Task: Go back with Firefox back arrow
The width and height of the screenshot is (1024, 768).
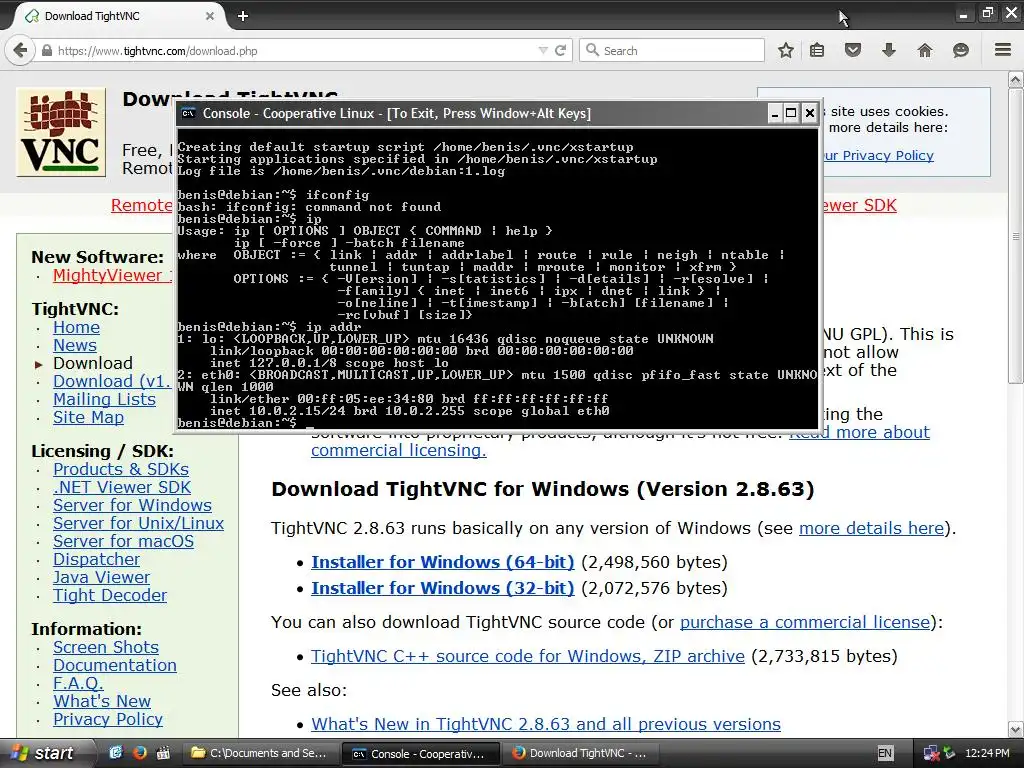Action: 20,50
